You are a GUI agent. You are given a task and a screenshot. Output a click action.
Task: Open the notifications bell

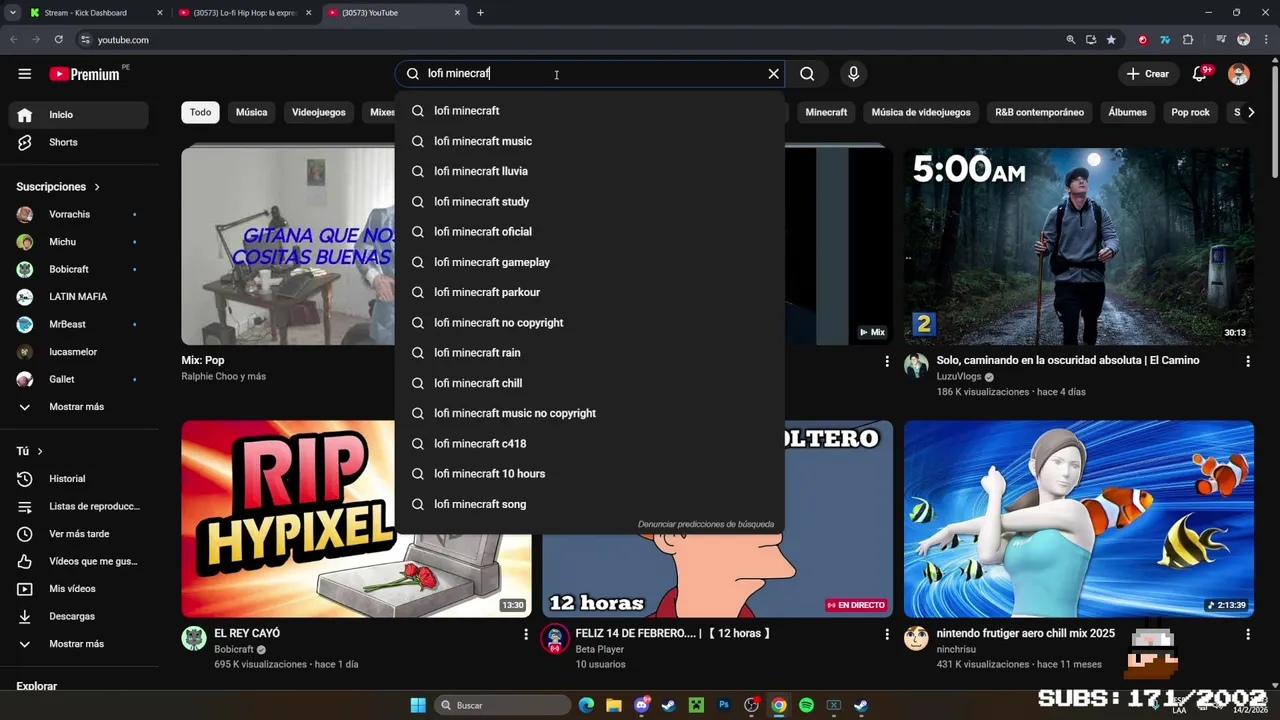coord(1200,74)
